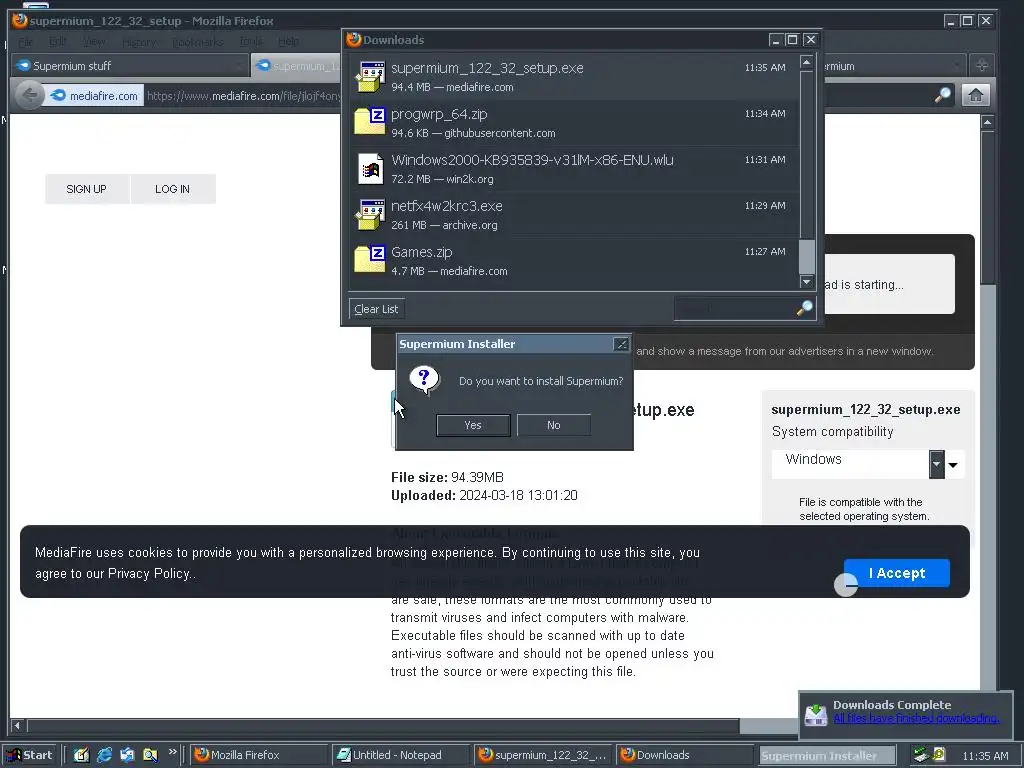
Task: Click the question mark icon in installer dialog
Action: tap(424, 380)
